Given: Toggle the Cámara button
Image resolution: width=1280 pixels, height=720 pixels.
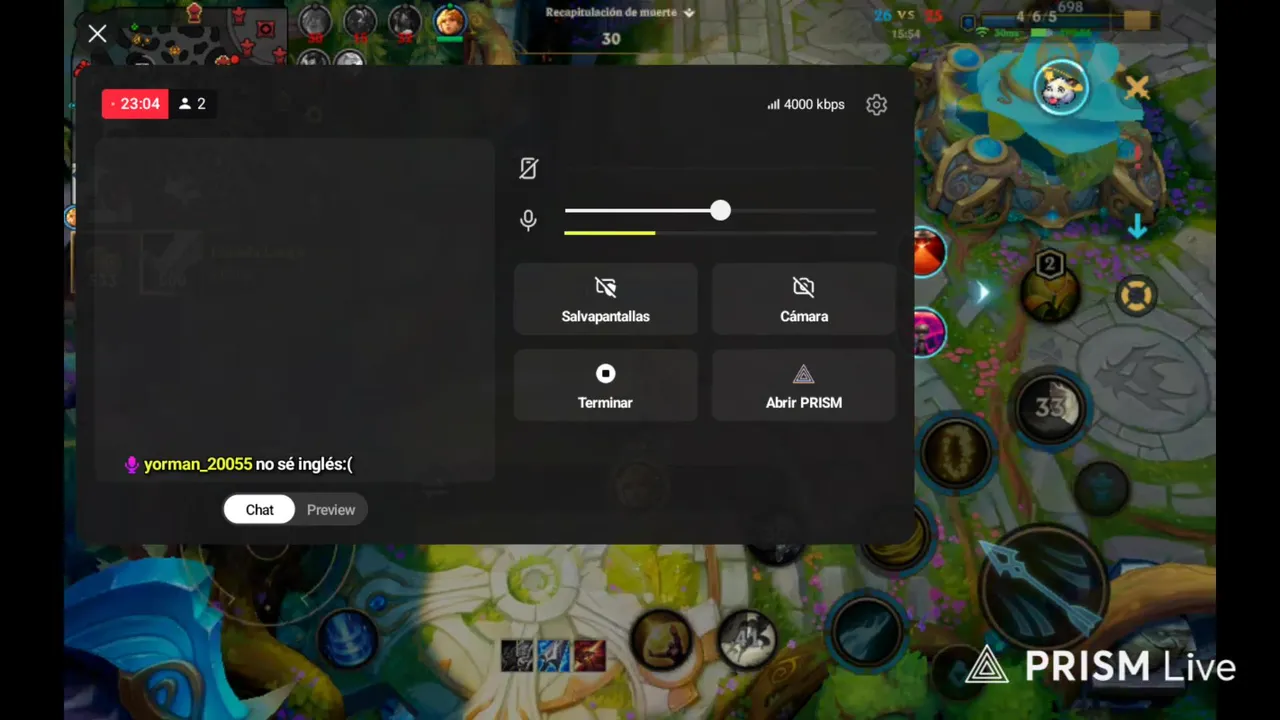Looking at the screenshot, I should click(x=803, y=299).
